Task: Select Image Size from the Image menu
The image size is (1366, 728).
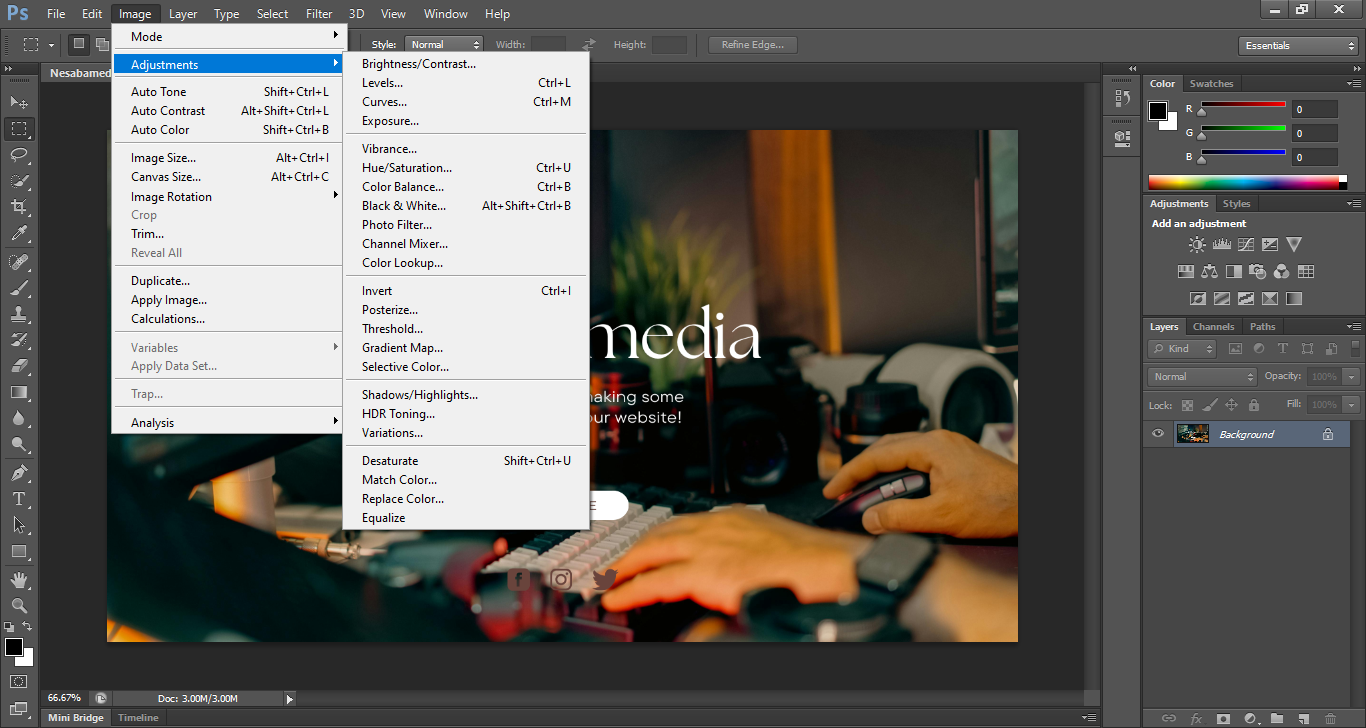Action: (x=163, y=158)
